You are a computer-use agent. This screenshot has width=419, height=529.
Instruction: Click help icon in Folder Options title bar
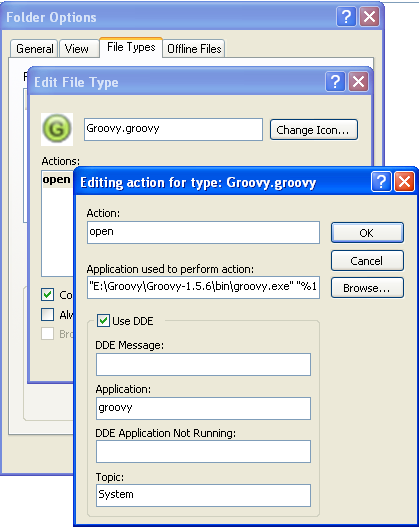click(x=346, y=16)
